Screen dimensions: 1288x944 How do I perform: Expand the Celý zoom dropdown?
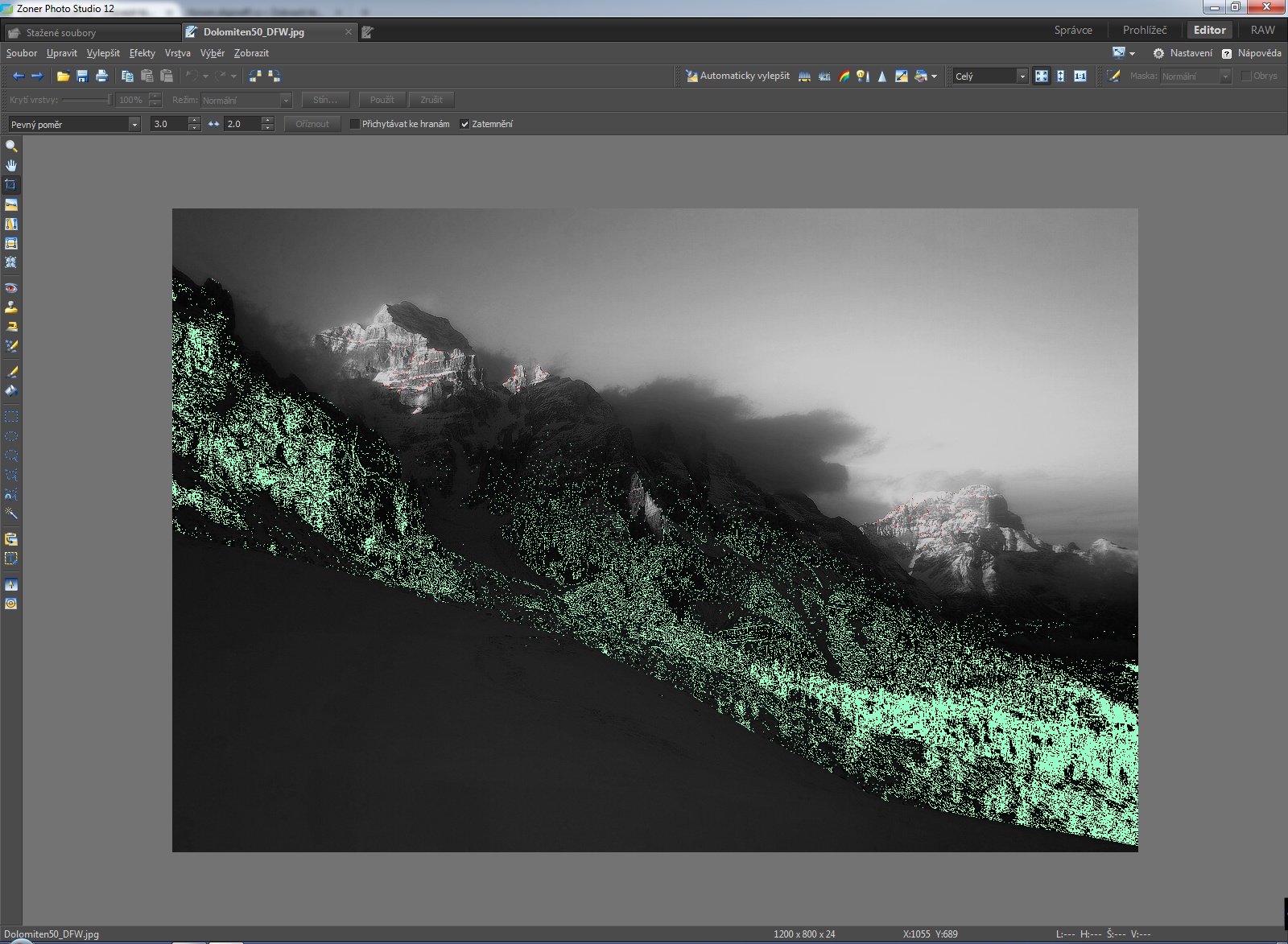pyautogui.click(x=1022, y=76)
